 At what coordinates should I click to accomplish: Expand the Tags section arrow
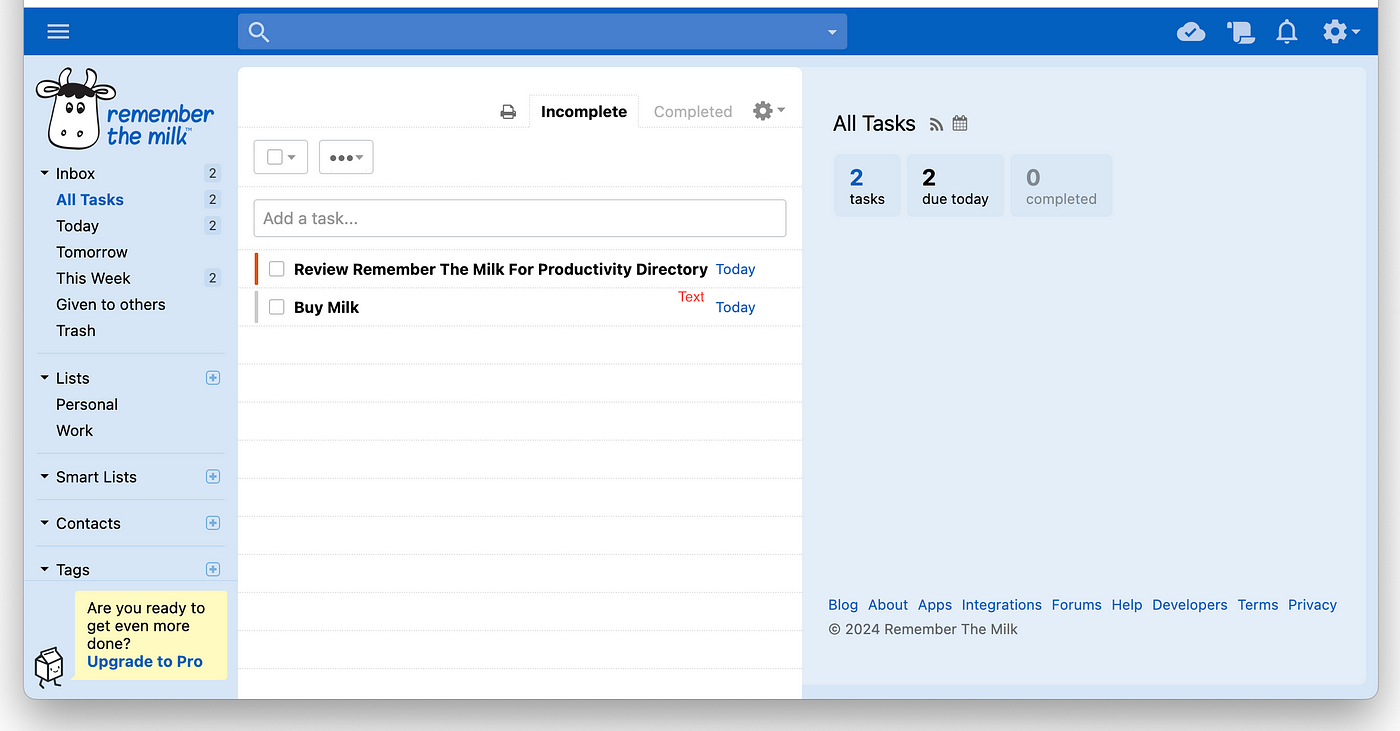(44, 569)
